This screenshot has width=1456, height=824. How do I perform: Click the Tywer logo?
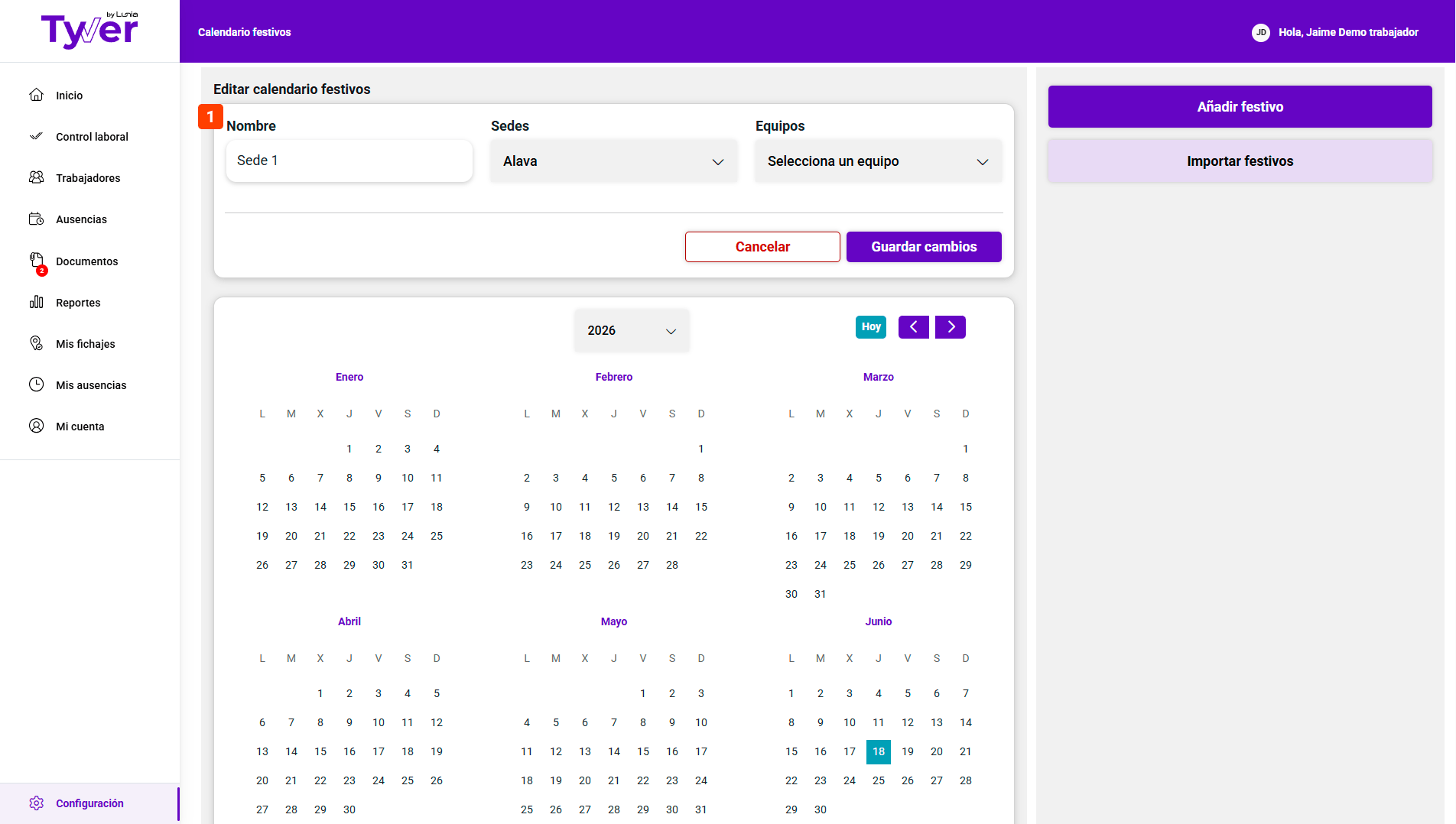[89, 31]
